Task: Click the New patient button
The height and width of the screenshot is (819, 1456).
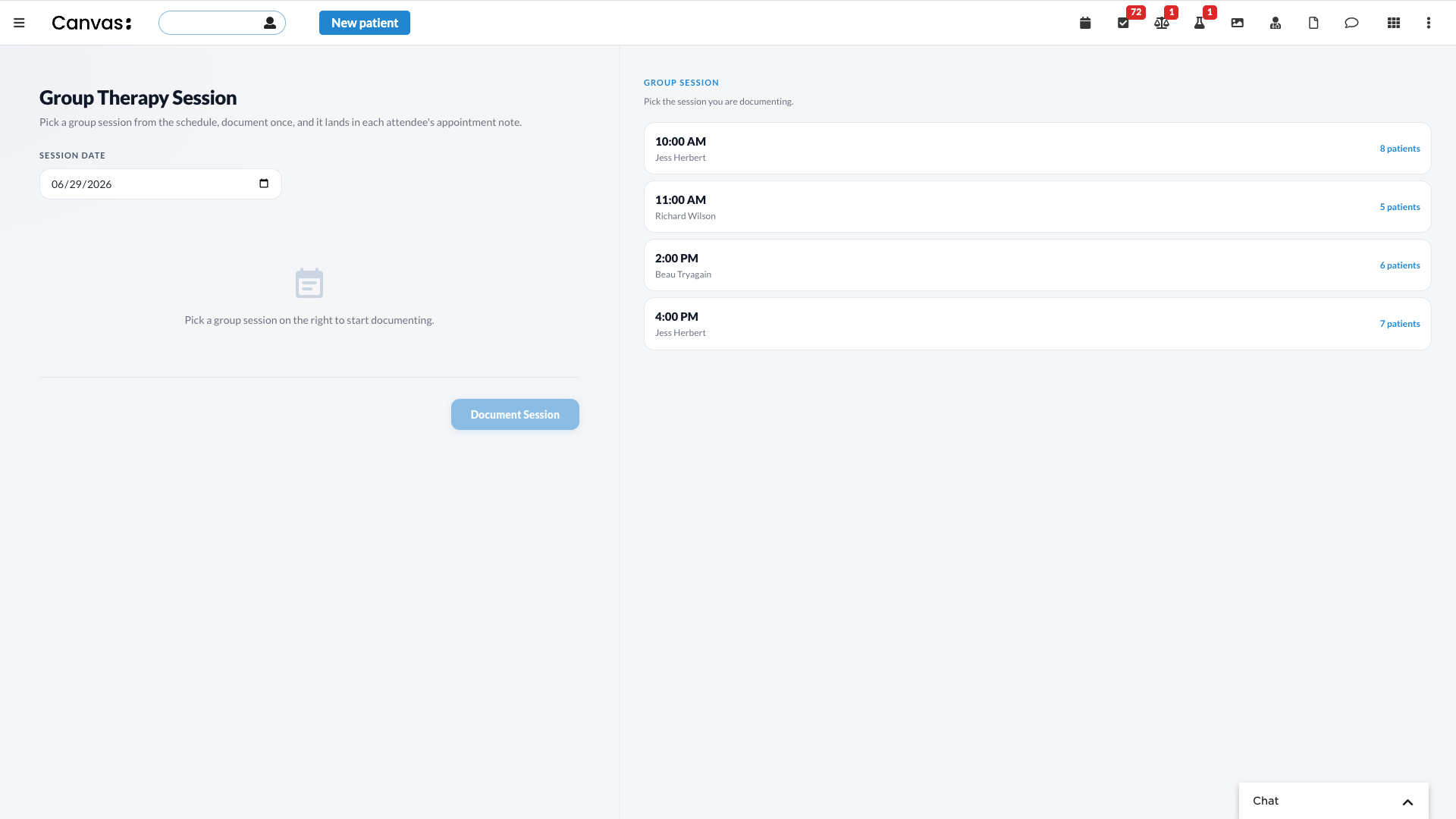Action: pyautogui.click(x=364, y=23)
